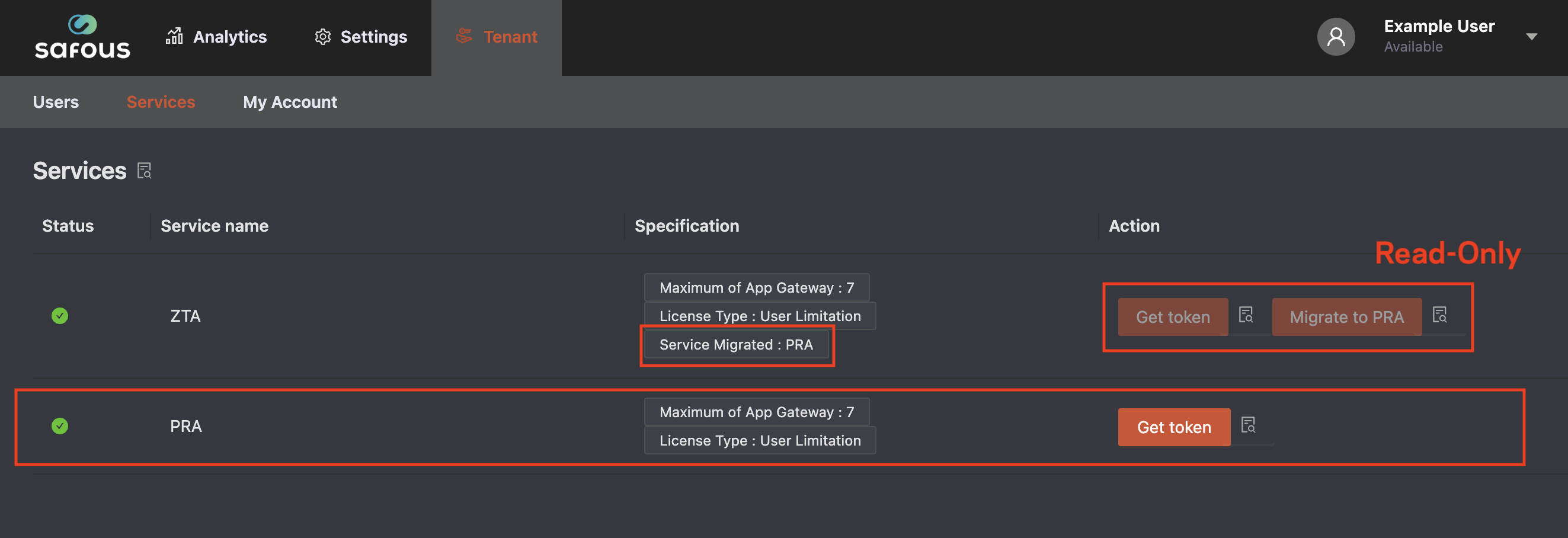Select the Tenant tab
This screenshot has height=538, width=1568.
click(x=497, y=37)
